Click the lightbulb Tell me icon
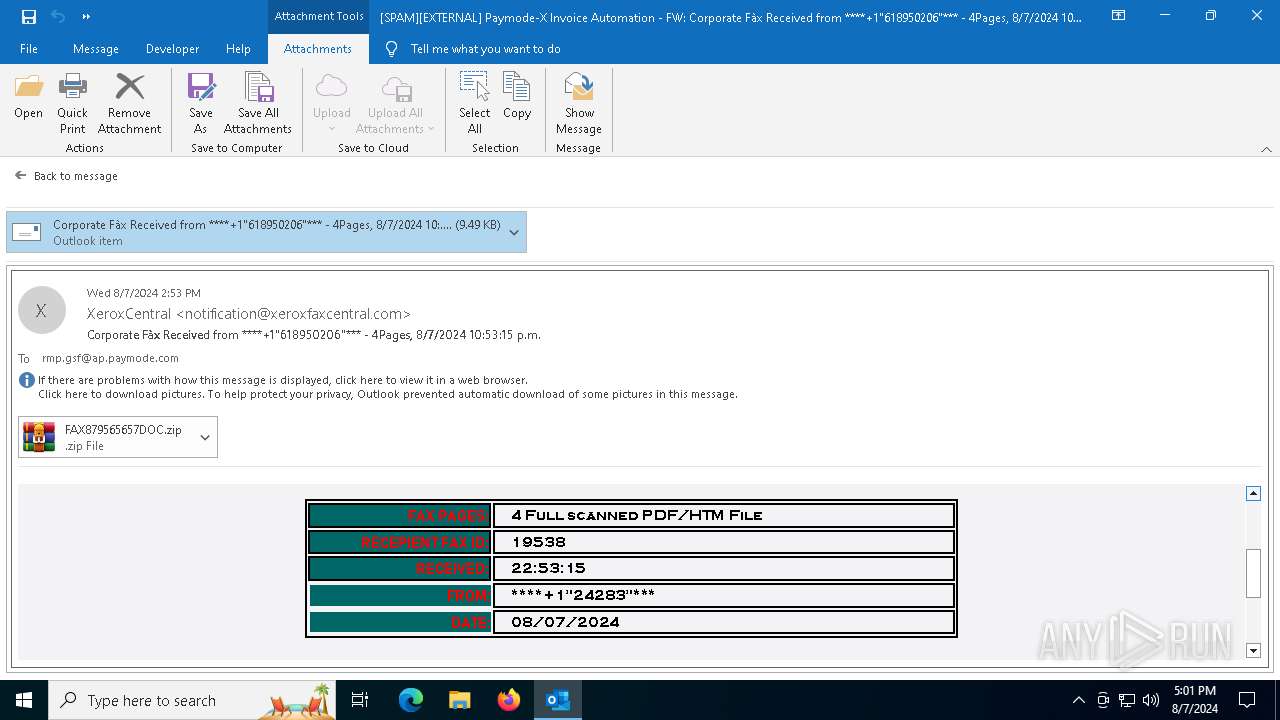Image resolution: width=1280 pixels, height=720 pixels. click(x=391, y=48)
